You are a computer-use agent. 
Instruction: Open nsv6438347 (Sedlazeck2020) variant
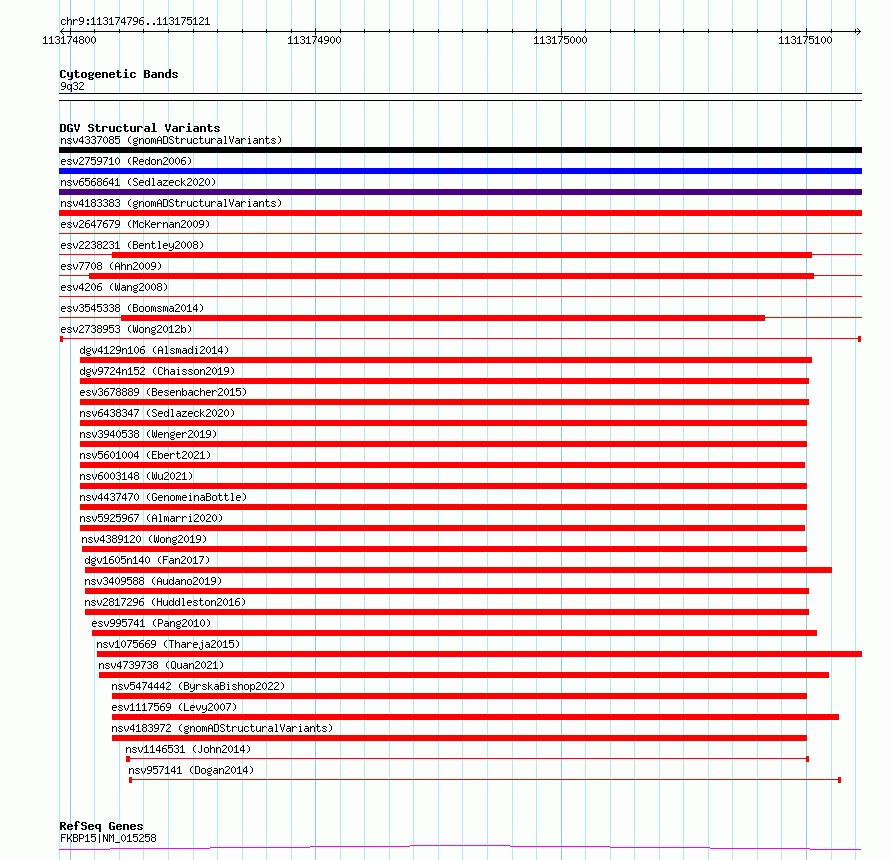coord(443,423)
